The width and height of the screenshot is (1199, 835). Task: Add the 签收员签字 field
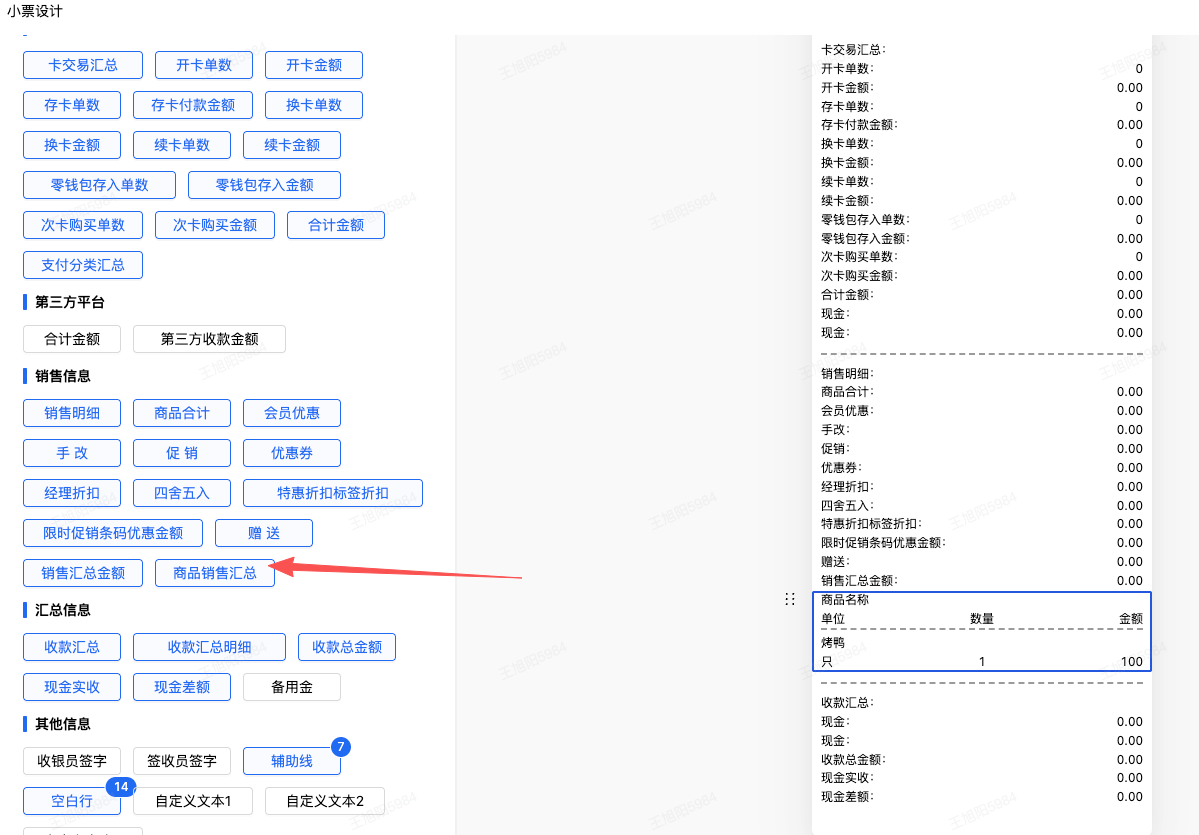tap(182, 761)
